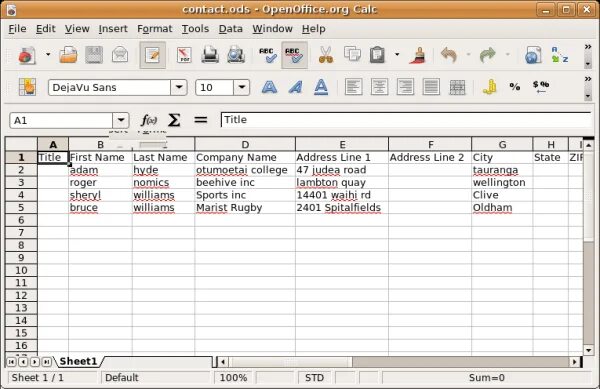Screen dimensions: 600x389
Task: Open the Insert menu
Action: [x=113, y=29]
